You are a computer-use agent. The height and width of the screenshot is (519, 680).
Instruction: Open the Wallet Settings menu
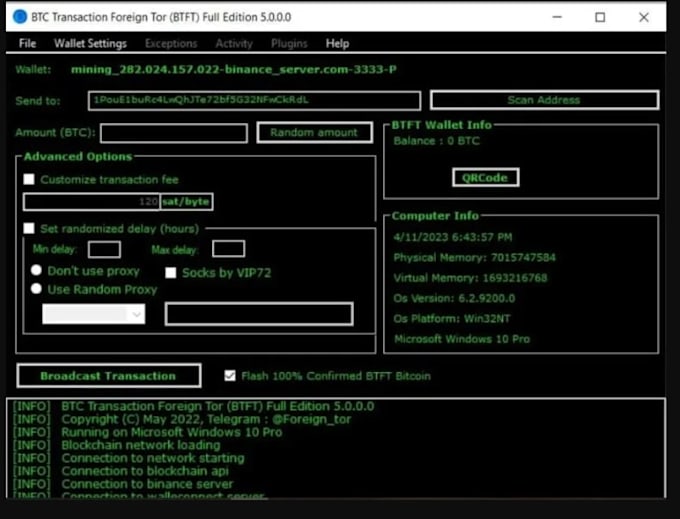pyautogui.click(x=90, y=43)
